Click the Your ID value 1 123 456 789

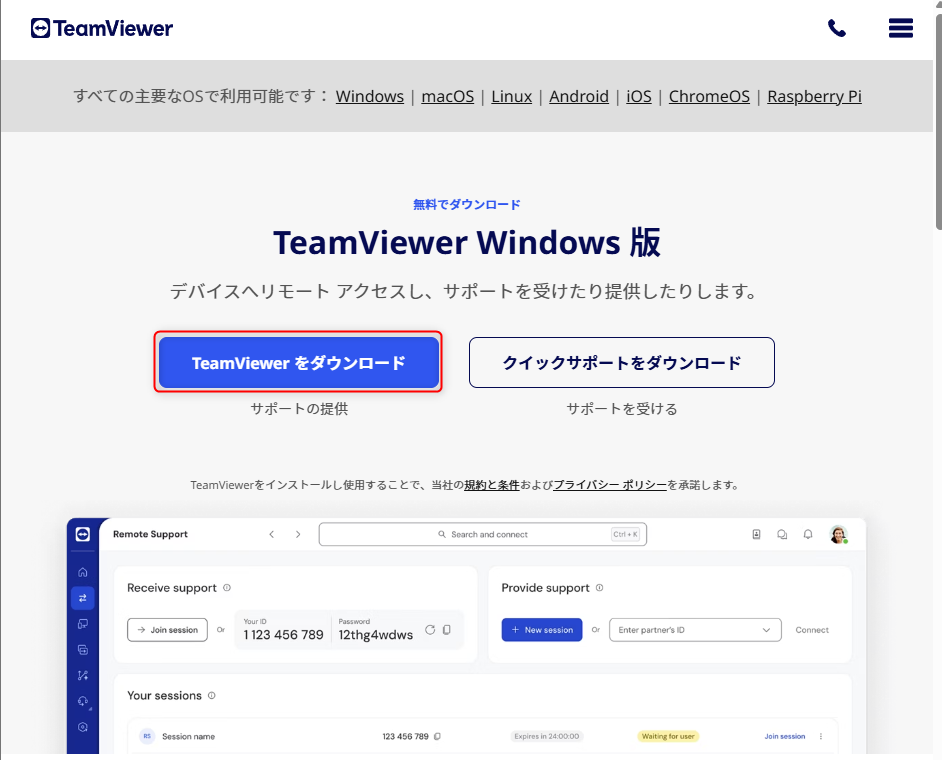[284, 634]
